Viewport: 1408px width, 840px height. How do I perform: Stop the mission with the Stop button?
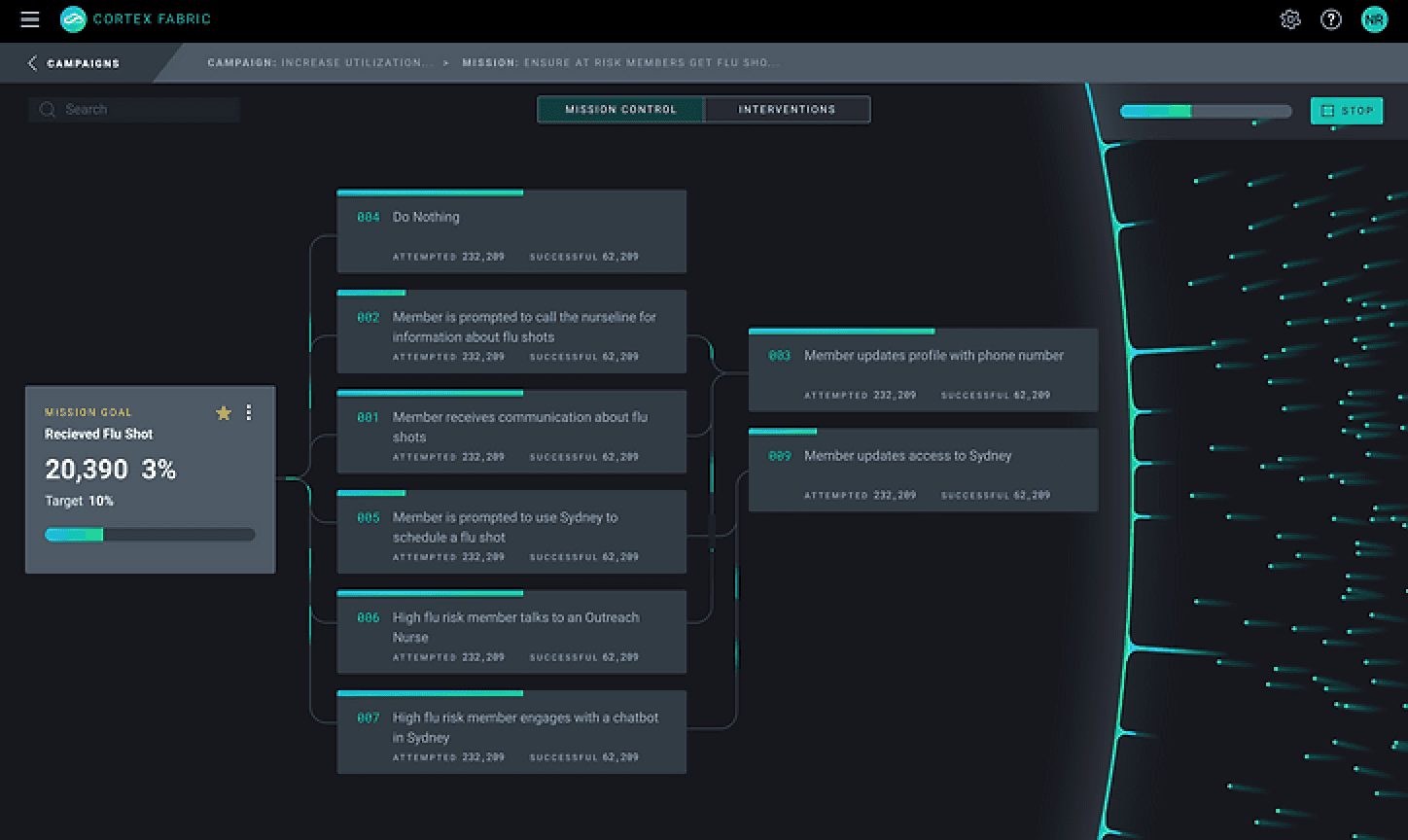pos(1347,111)
